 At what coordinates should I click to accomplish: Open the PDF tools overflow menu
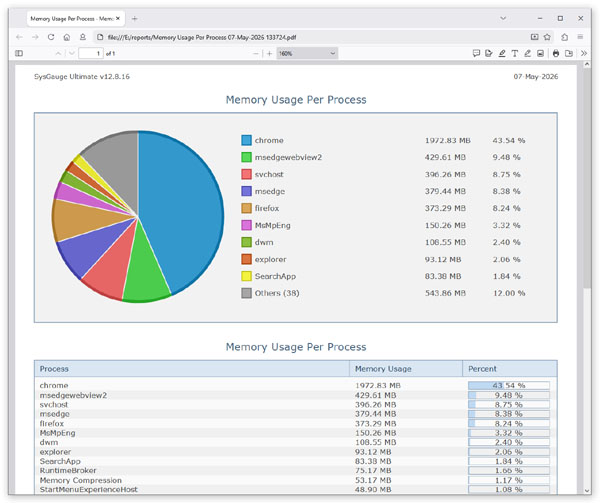[x=584, y=53]
